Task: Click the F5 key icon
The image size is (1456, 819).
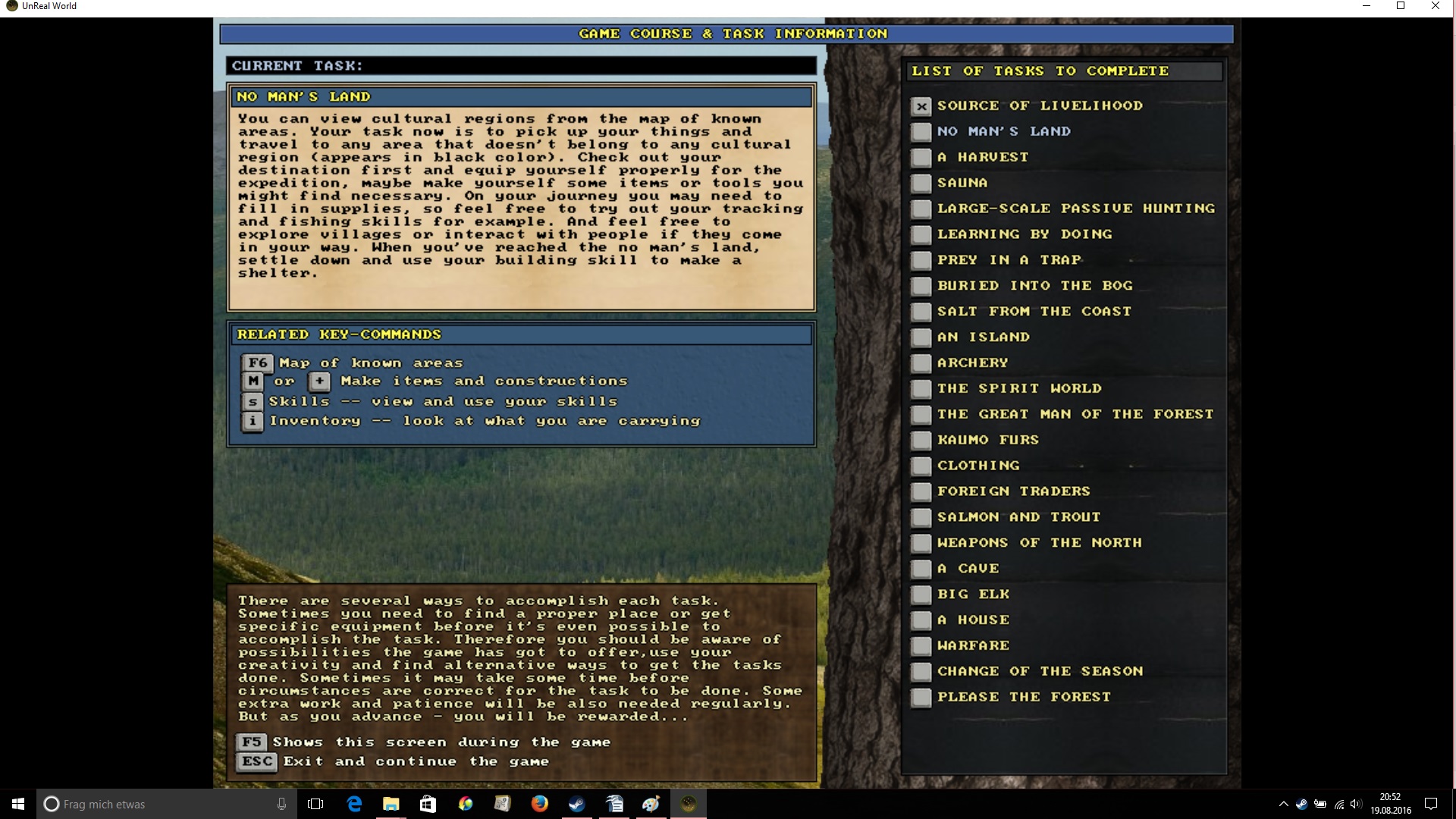Action: pyautogui.click(x=252, y=742)
